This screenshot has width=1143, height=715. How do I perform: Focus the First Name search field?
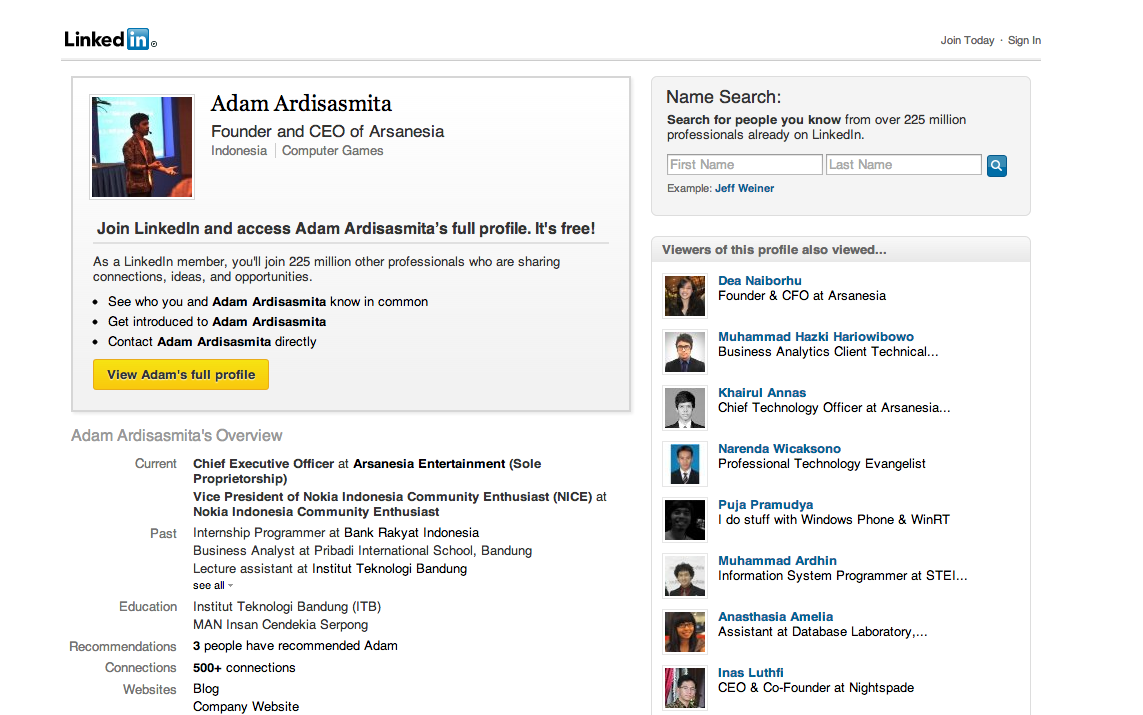(744, 165)
